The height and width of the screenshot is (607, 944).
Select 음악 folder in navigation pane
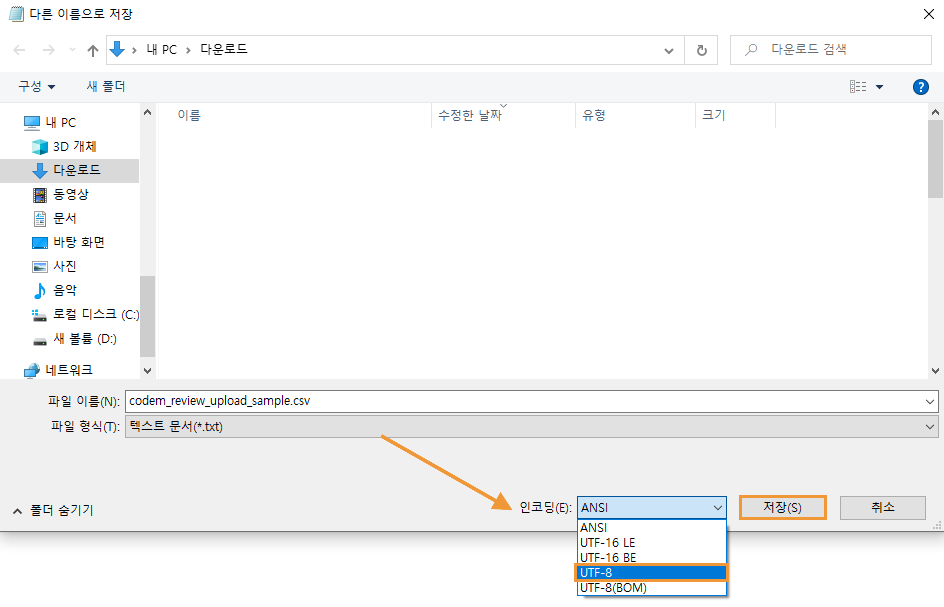pos(64,290)
